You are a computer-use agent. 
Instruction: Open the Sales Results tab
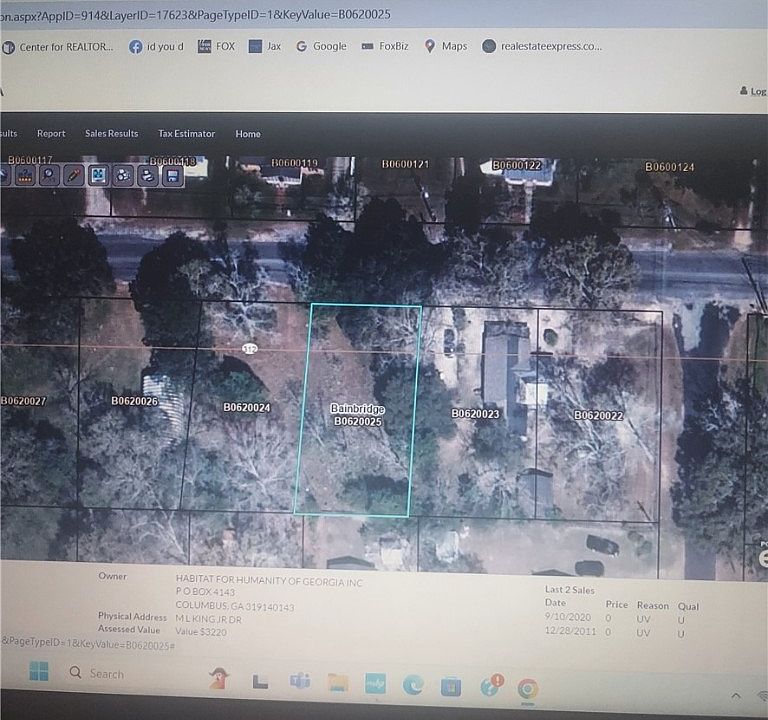111,134
